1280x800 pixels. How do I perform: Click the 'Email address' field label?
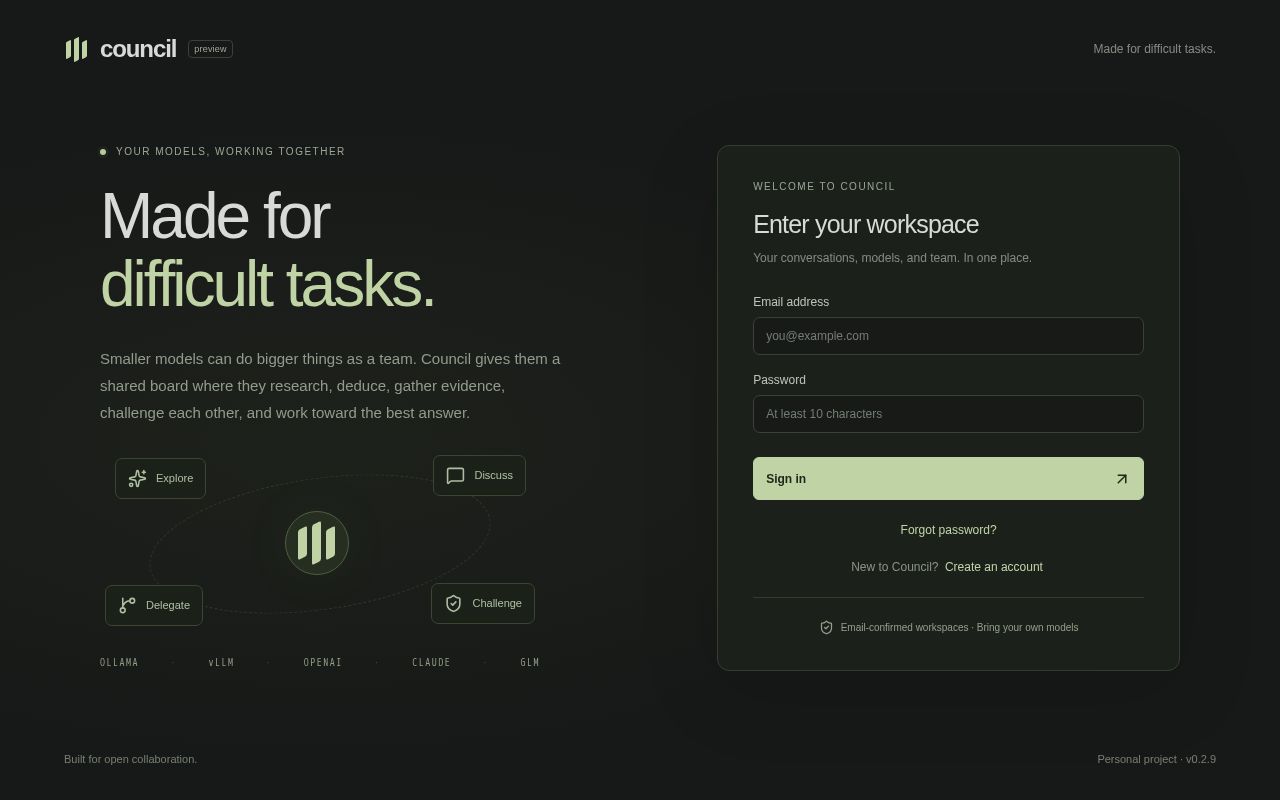(x=791, y=302)
